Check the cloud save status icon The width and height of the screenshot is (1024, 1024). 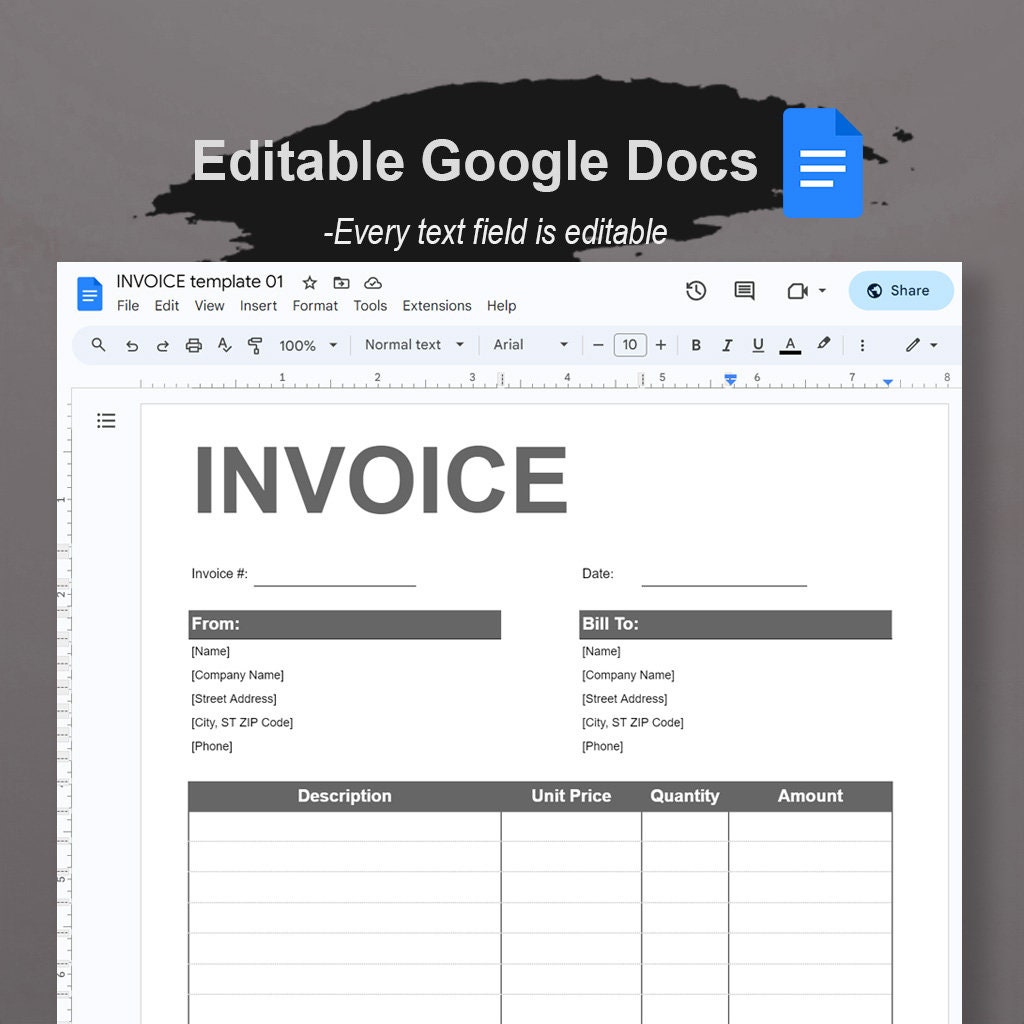pos(373,283)
